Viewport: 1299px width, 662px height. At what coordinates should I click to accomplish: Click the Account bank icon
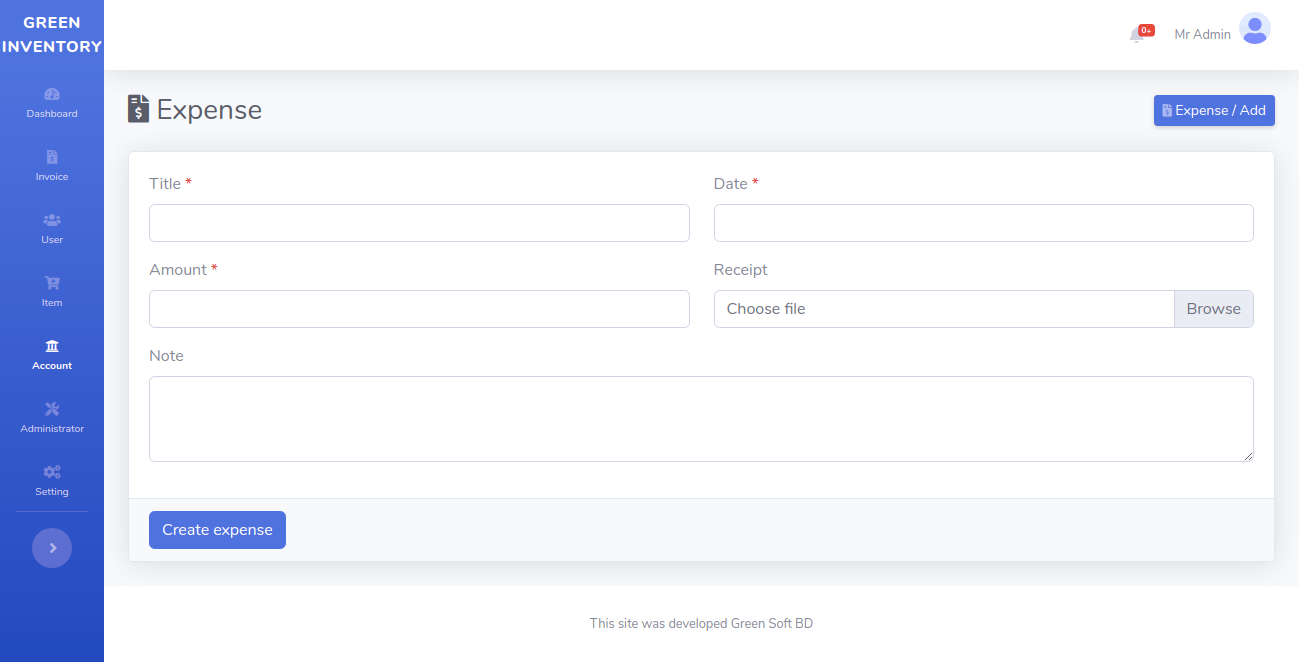pos(52,346)
